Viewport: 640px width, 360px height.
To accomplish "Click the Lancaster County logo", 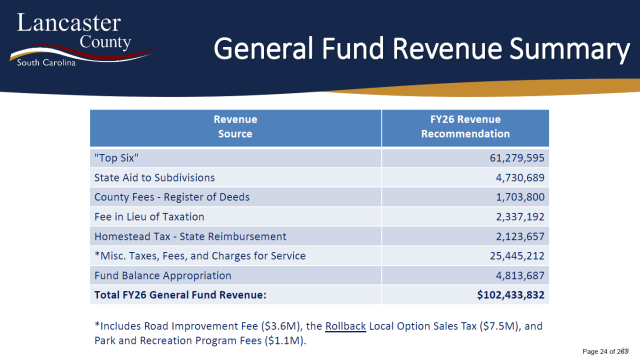I will pos(82,40).
